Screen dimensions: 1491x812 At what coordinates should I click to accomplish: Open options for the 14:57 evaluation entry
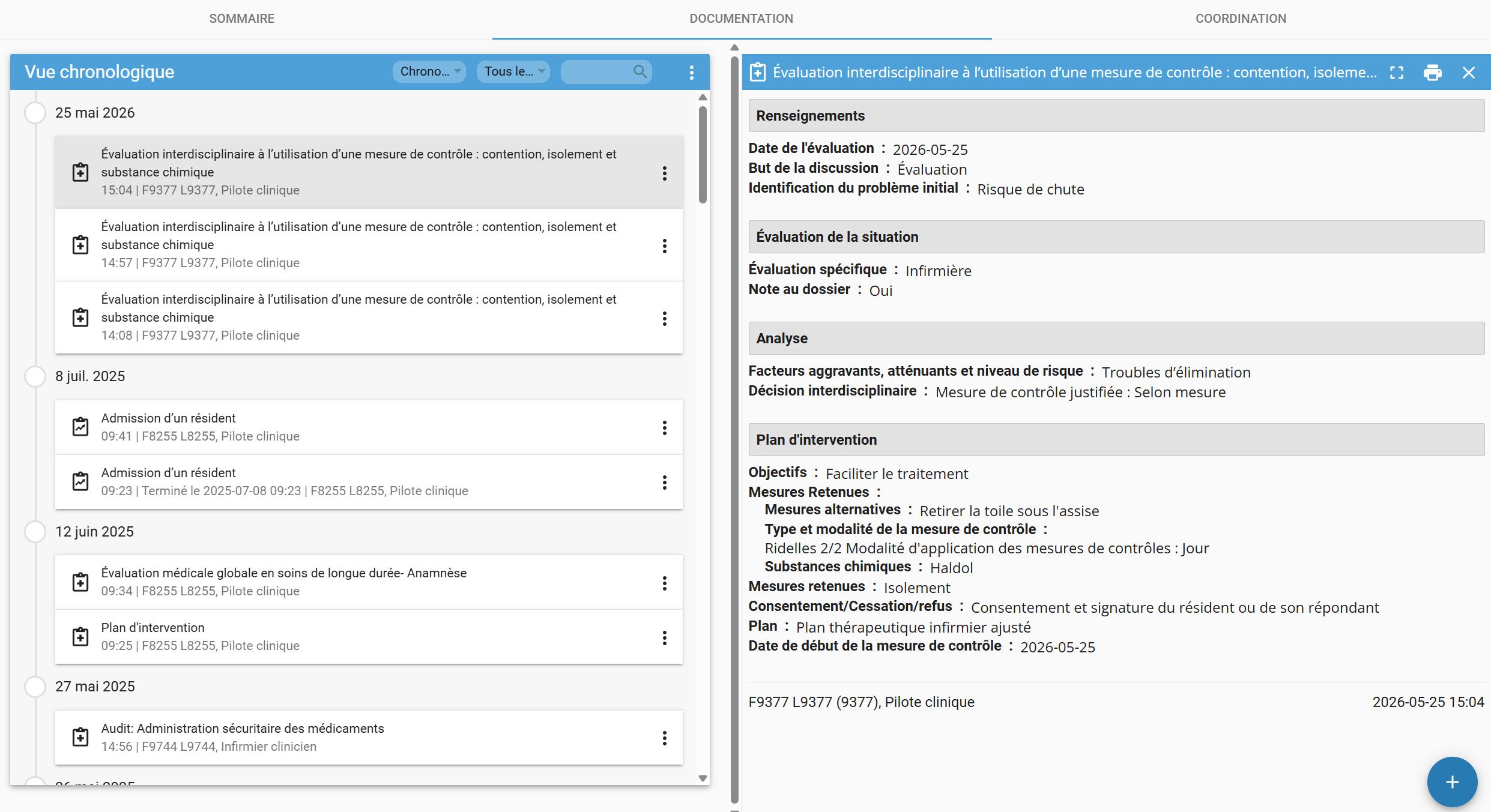point(664,245)
